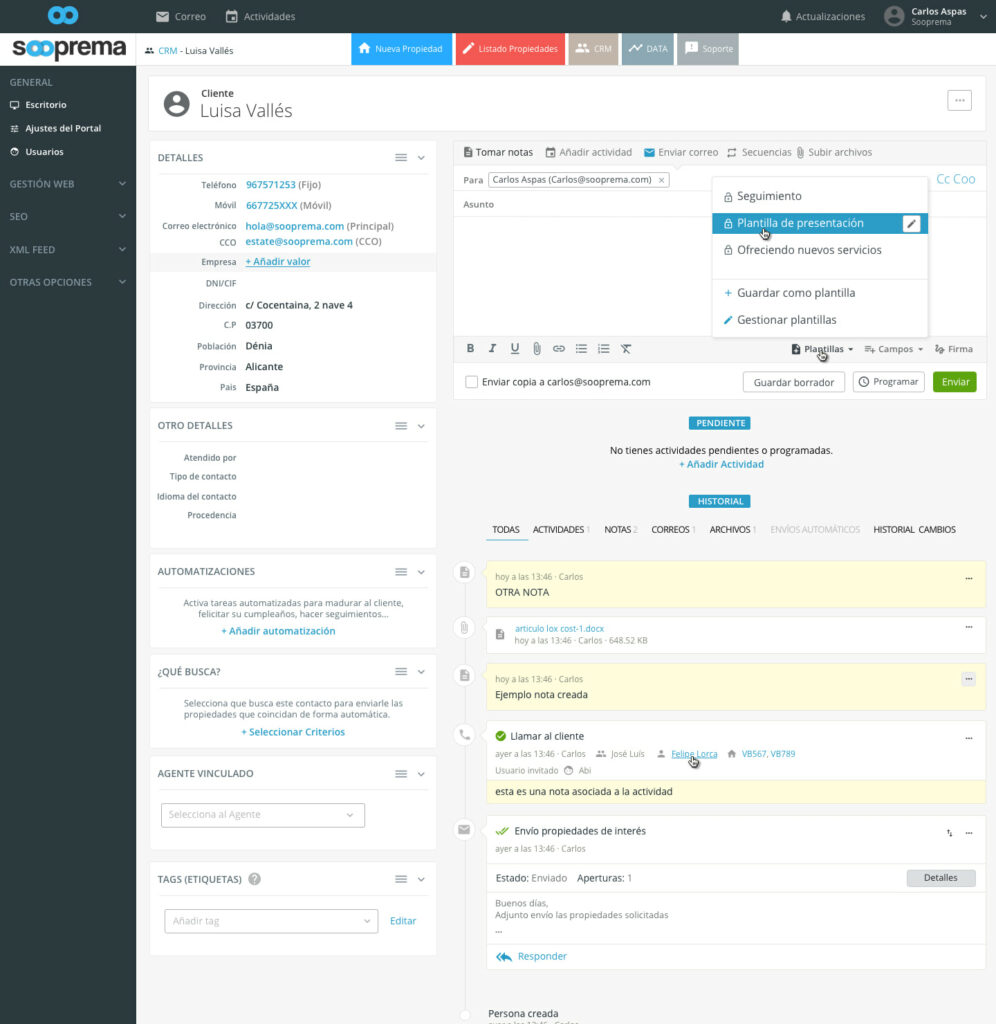
Task: Open the Campos dropdown
Action: (893, 349)
